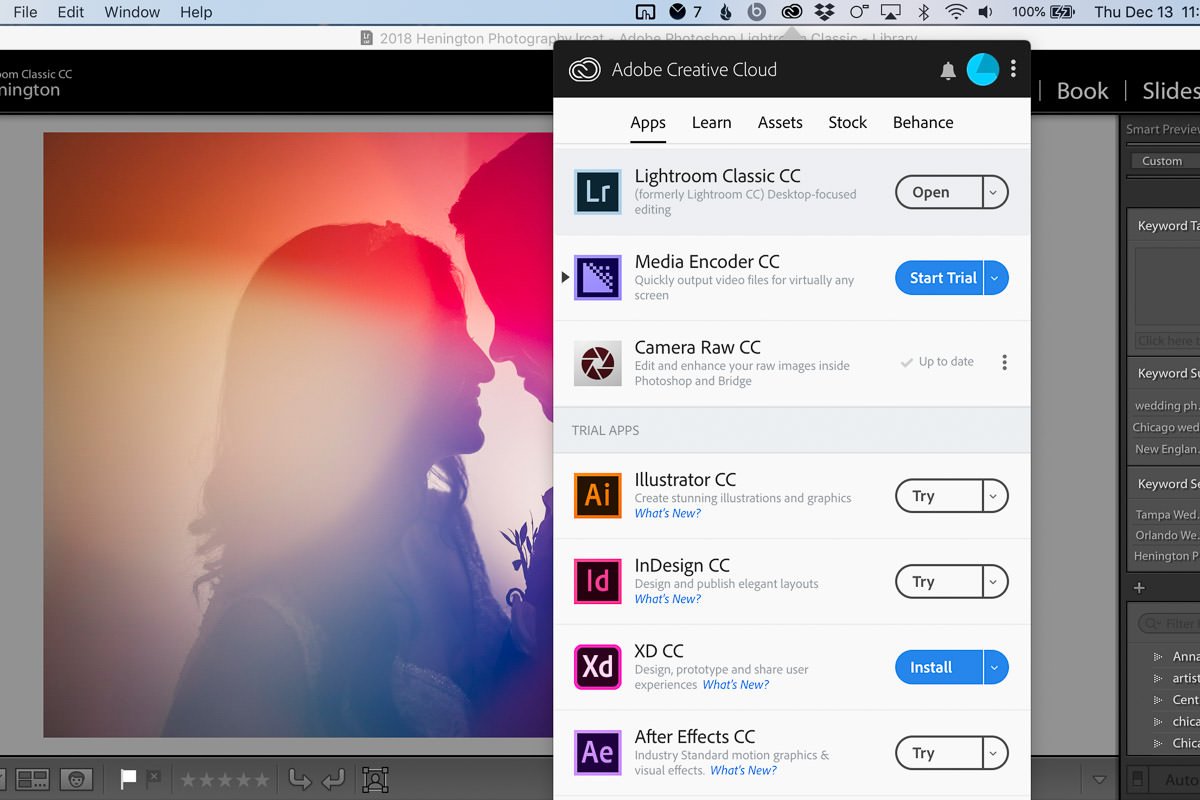Screen dimensions: 1200x800
Task: Click the Media Encoder CC app icon
Action: click(598, 277)
